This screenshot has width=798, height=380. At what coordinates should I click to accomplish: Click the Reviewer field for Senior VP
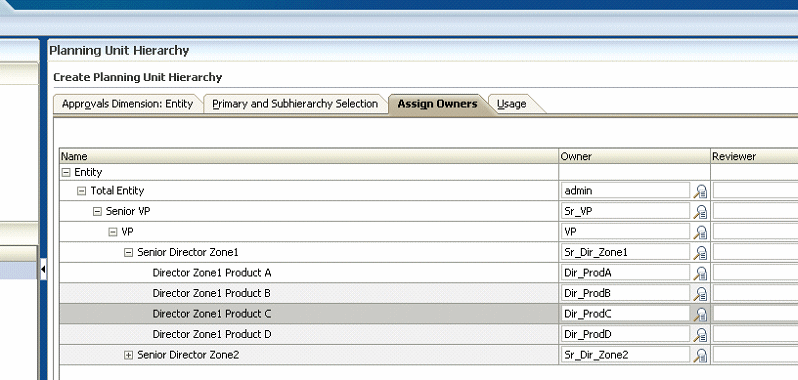tap(755, 211)
